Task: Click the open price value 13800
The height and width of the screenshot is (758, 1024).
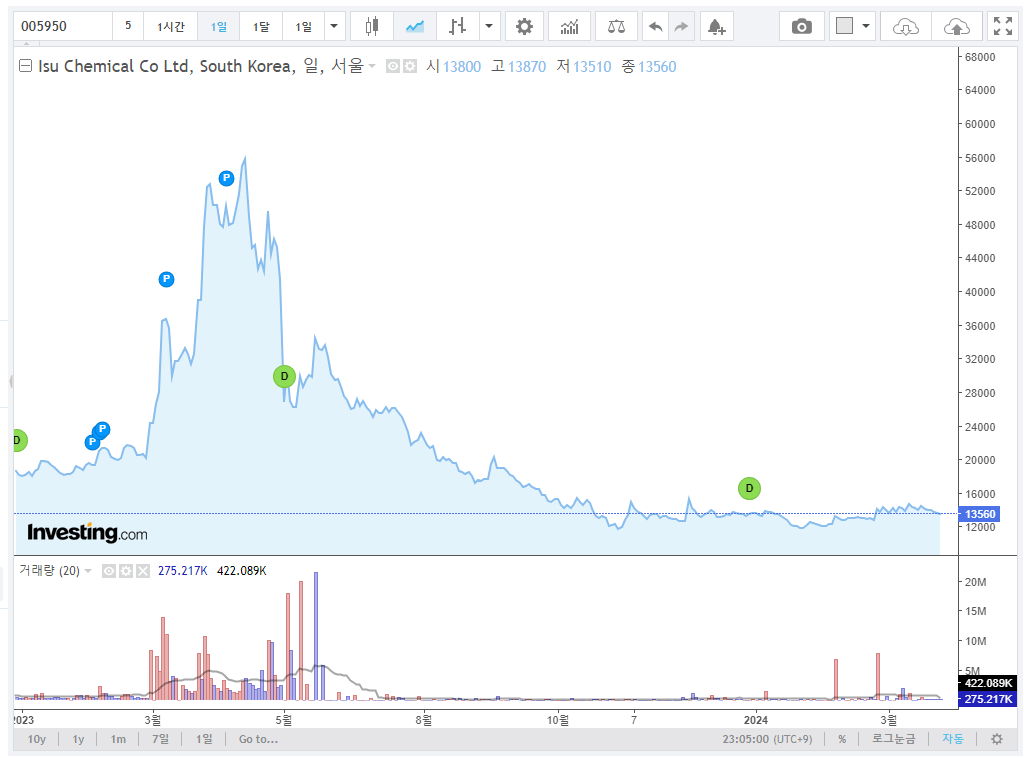Action: pos(462,67)
